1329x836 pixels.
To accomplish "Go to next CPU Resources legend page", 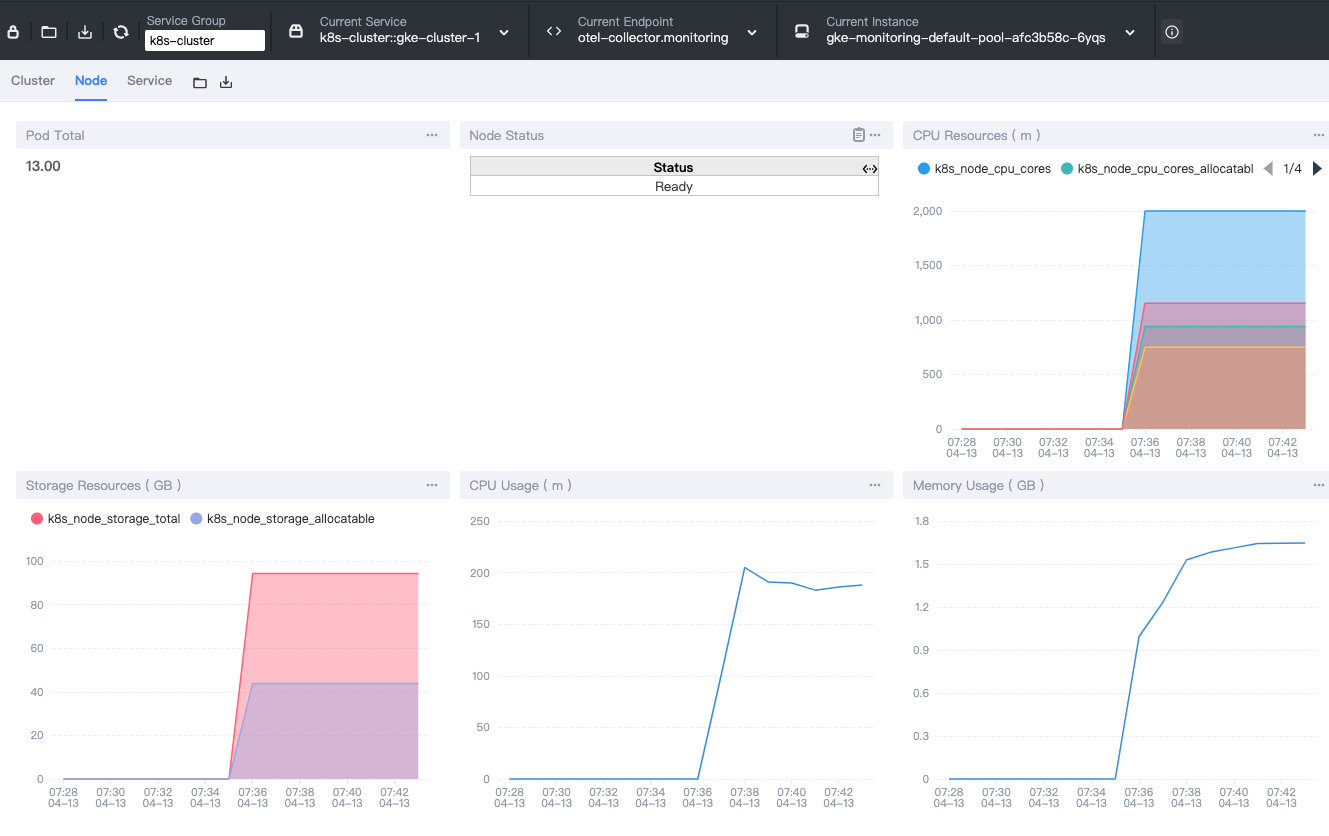I will 1317,169.
